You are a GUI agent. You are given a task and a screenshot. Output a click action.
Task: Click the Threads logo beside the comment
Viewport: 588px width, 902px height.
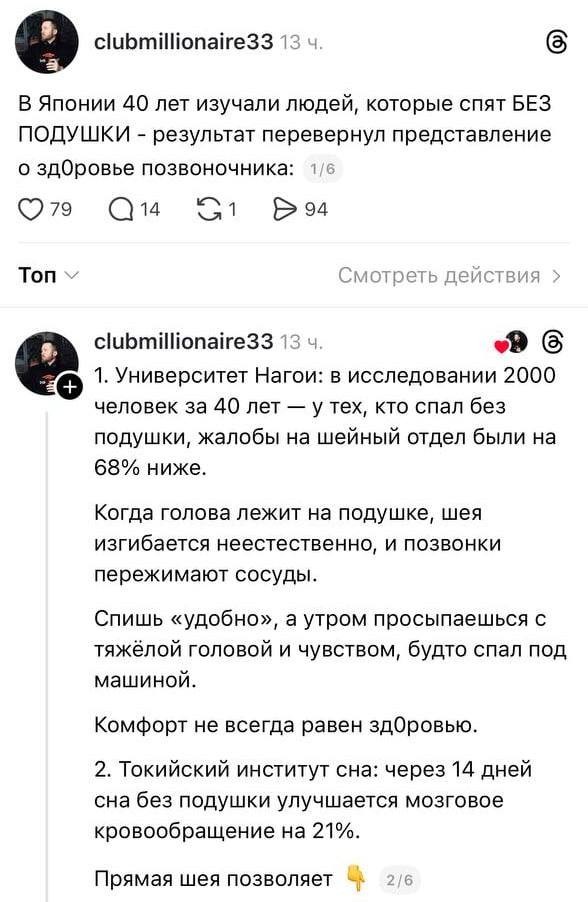[552, 340]
